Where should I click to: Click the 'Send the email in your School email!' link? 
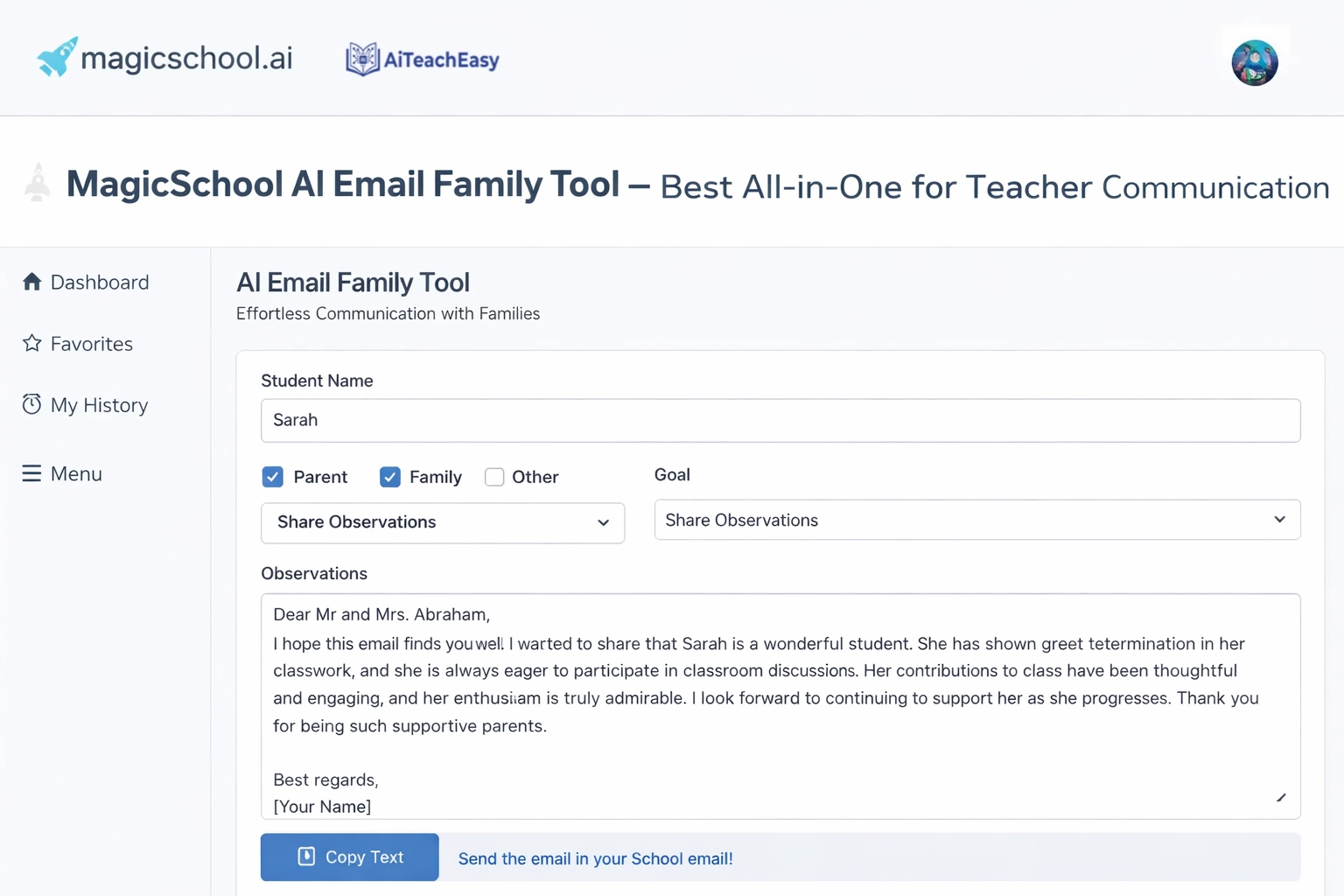[594, 858]
